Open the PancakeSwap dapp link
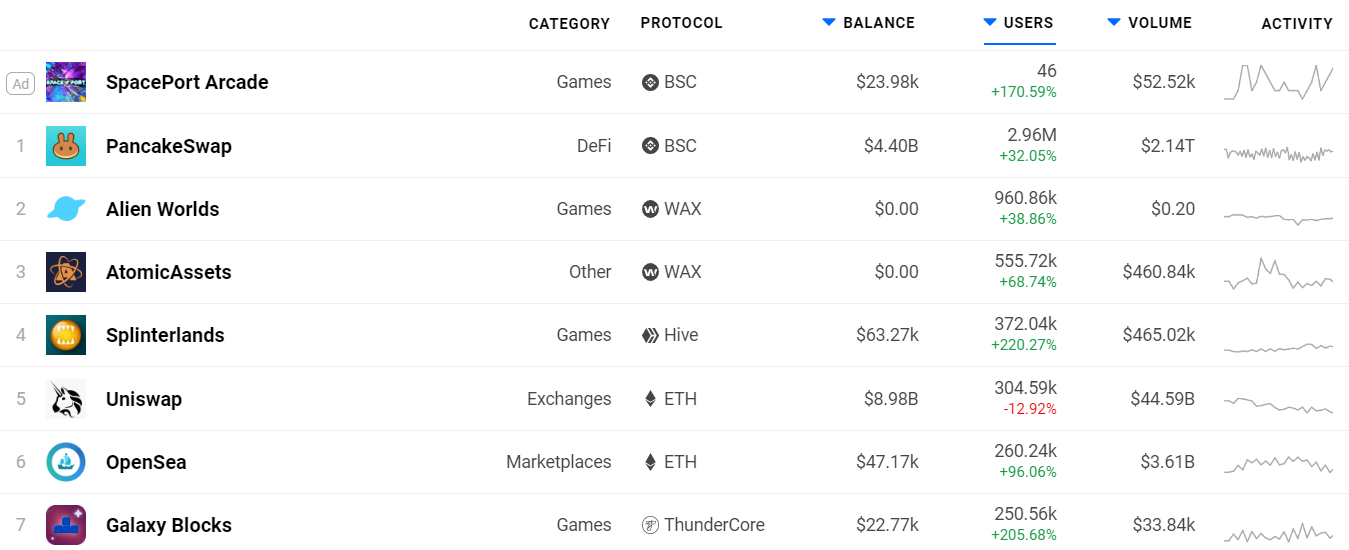Viewport: 1349px width, 550px height. click(x=169, y=146)
